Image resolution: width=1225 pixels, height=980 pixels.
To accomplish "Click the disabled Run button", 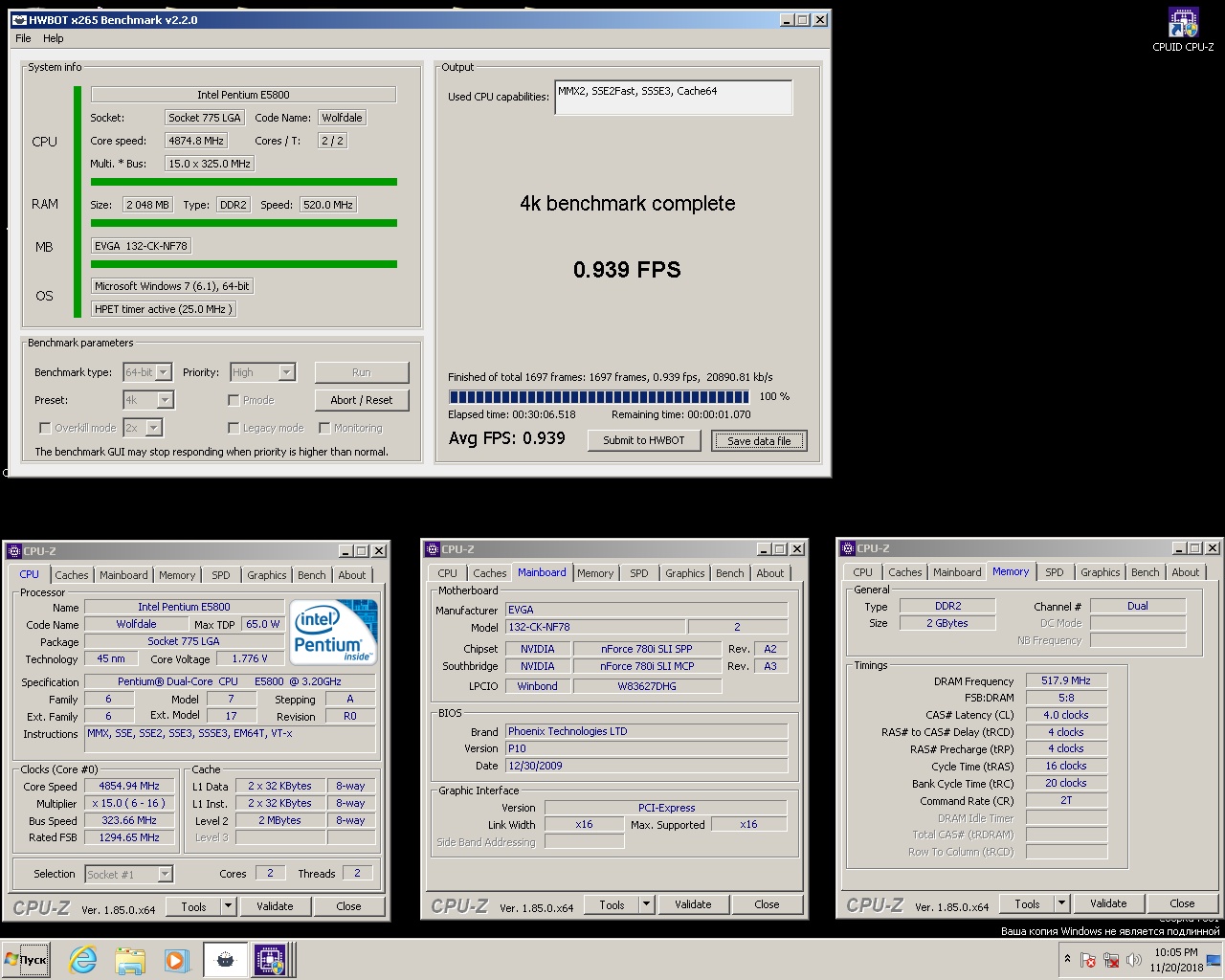I will click(x=362, y=372).
